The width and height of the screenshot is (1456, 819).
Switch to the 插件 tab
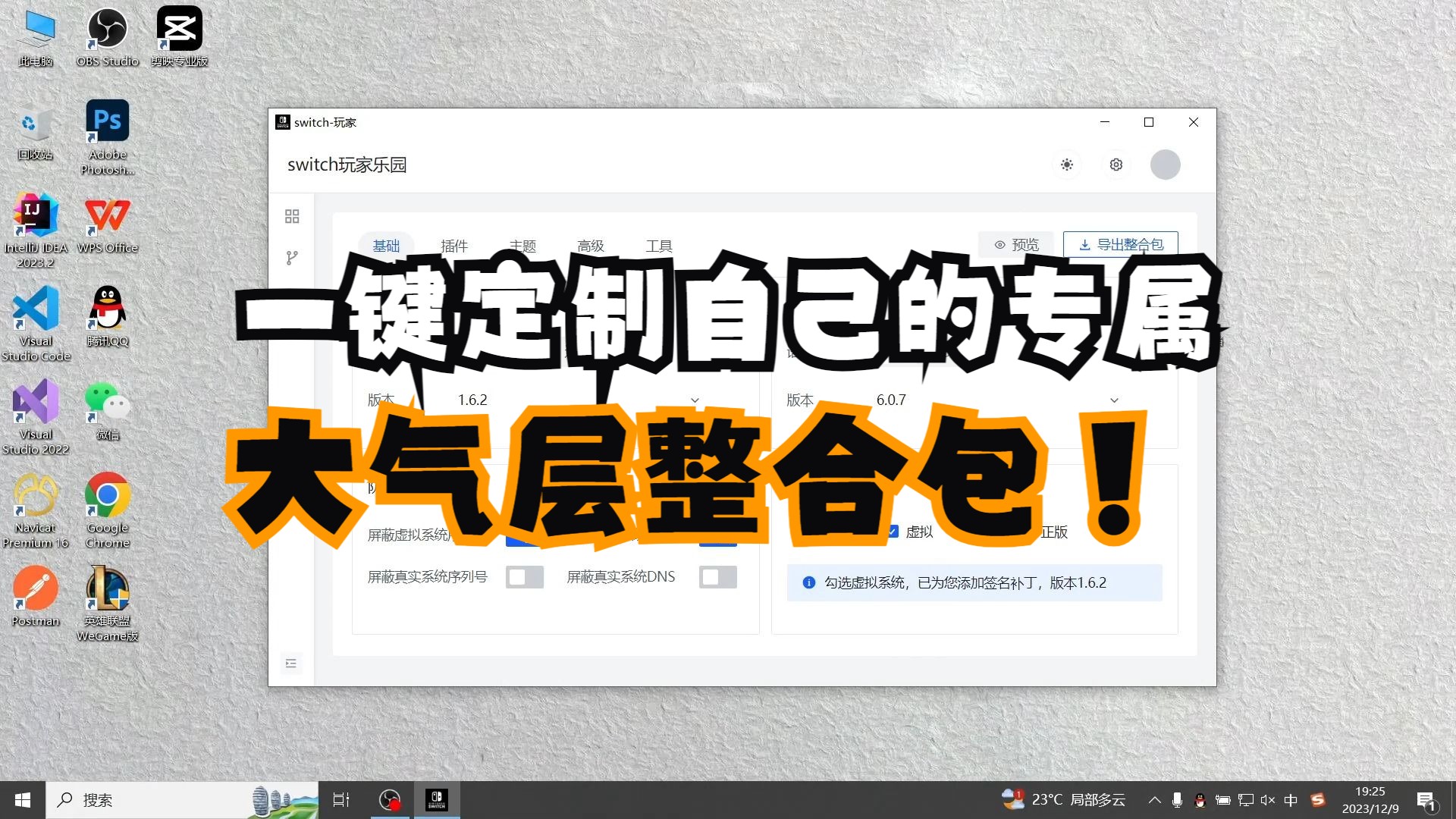pos(456,246)
